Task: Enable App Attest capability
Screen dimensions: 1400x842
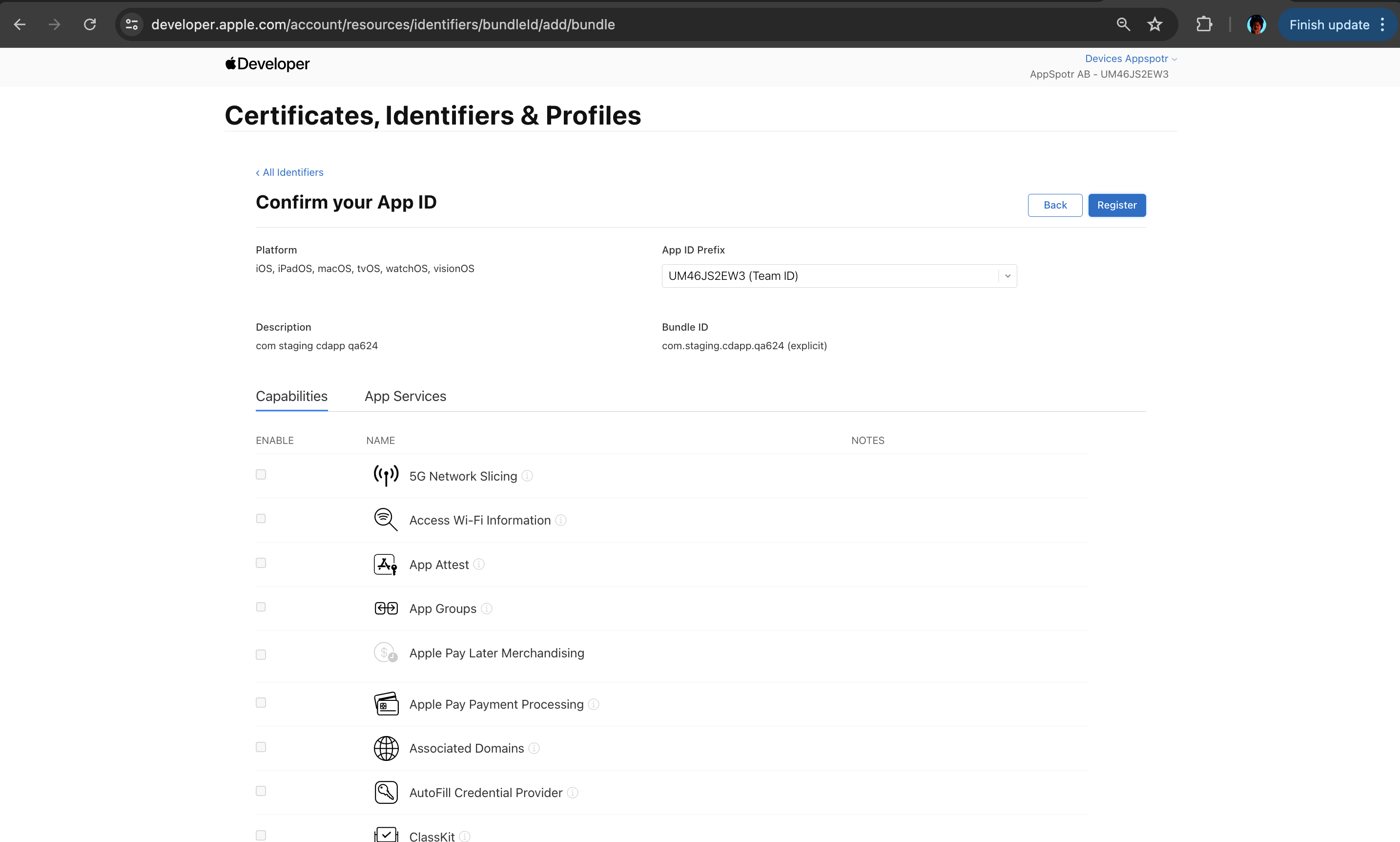Action: click(261, 563)
